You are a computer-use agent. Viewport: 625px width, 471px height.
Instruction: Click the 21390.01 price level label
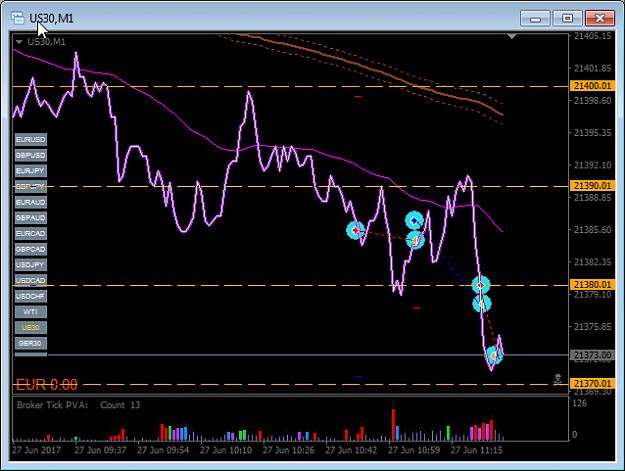(x=593, y=186)
